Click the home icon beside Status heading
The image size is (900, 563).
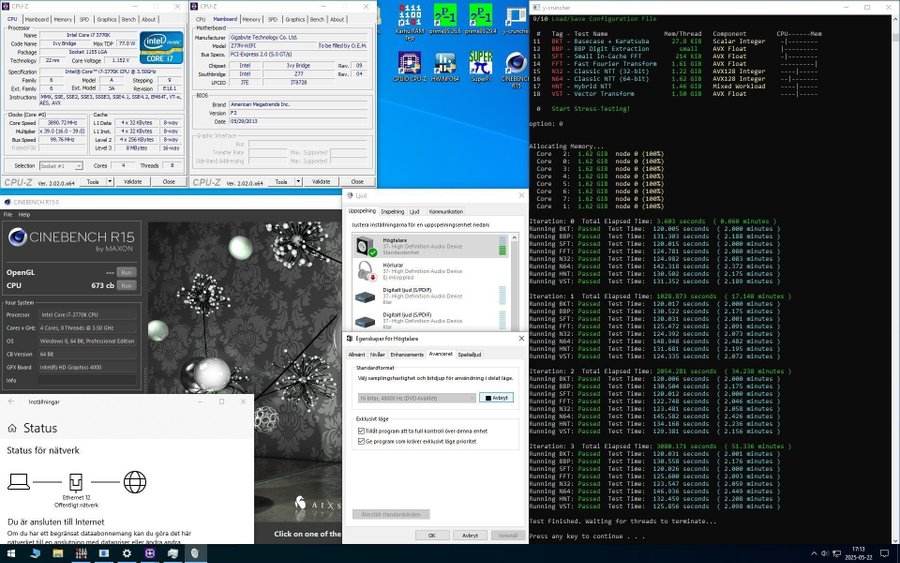pyautogui.click(x=12, y=428)
